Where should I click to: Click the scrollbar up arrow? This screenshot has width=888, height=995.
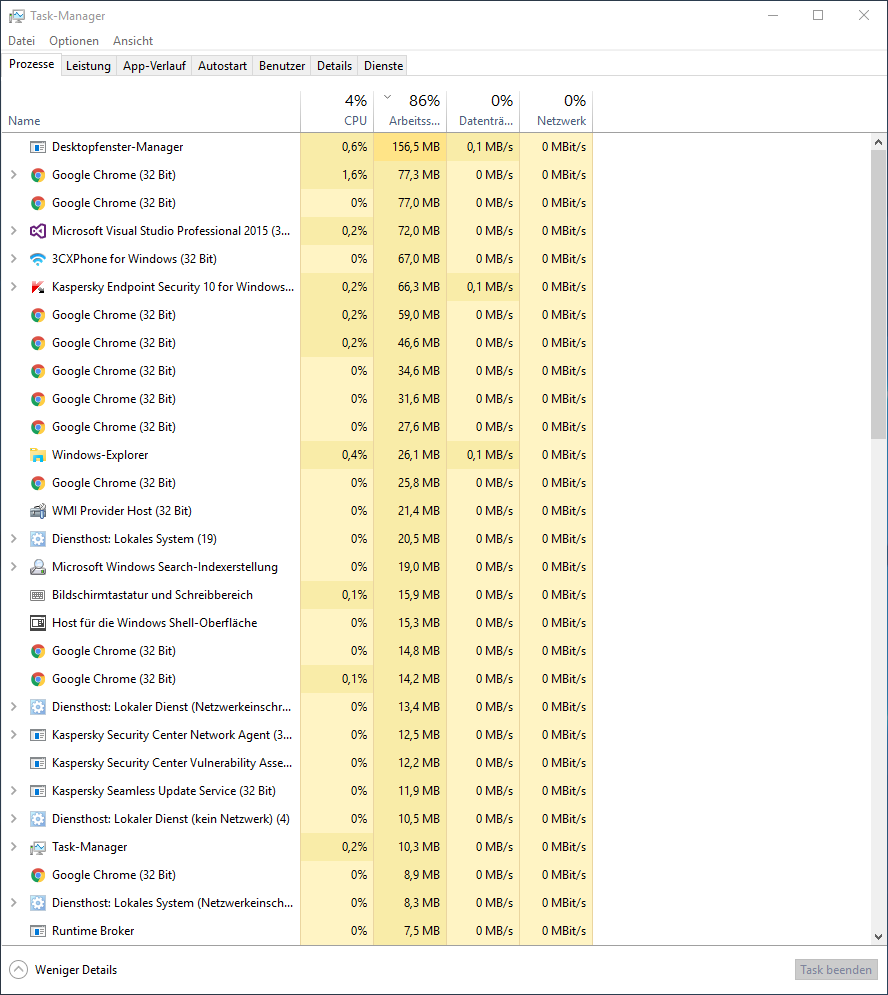pos(878,142)
